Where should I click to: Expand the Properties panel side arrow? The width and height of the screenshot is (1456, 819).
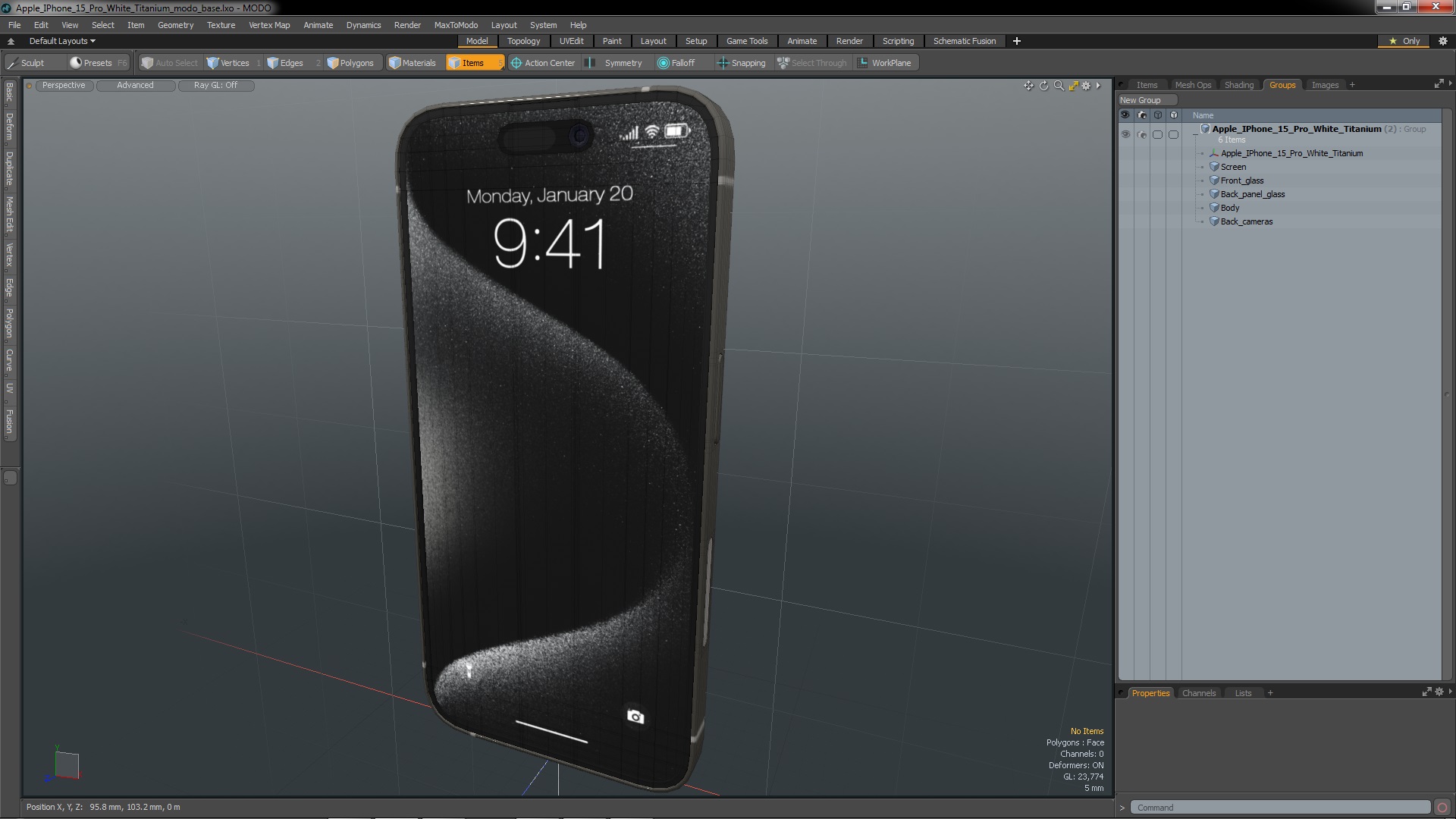(x=1450, y=692)
